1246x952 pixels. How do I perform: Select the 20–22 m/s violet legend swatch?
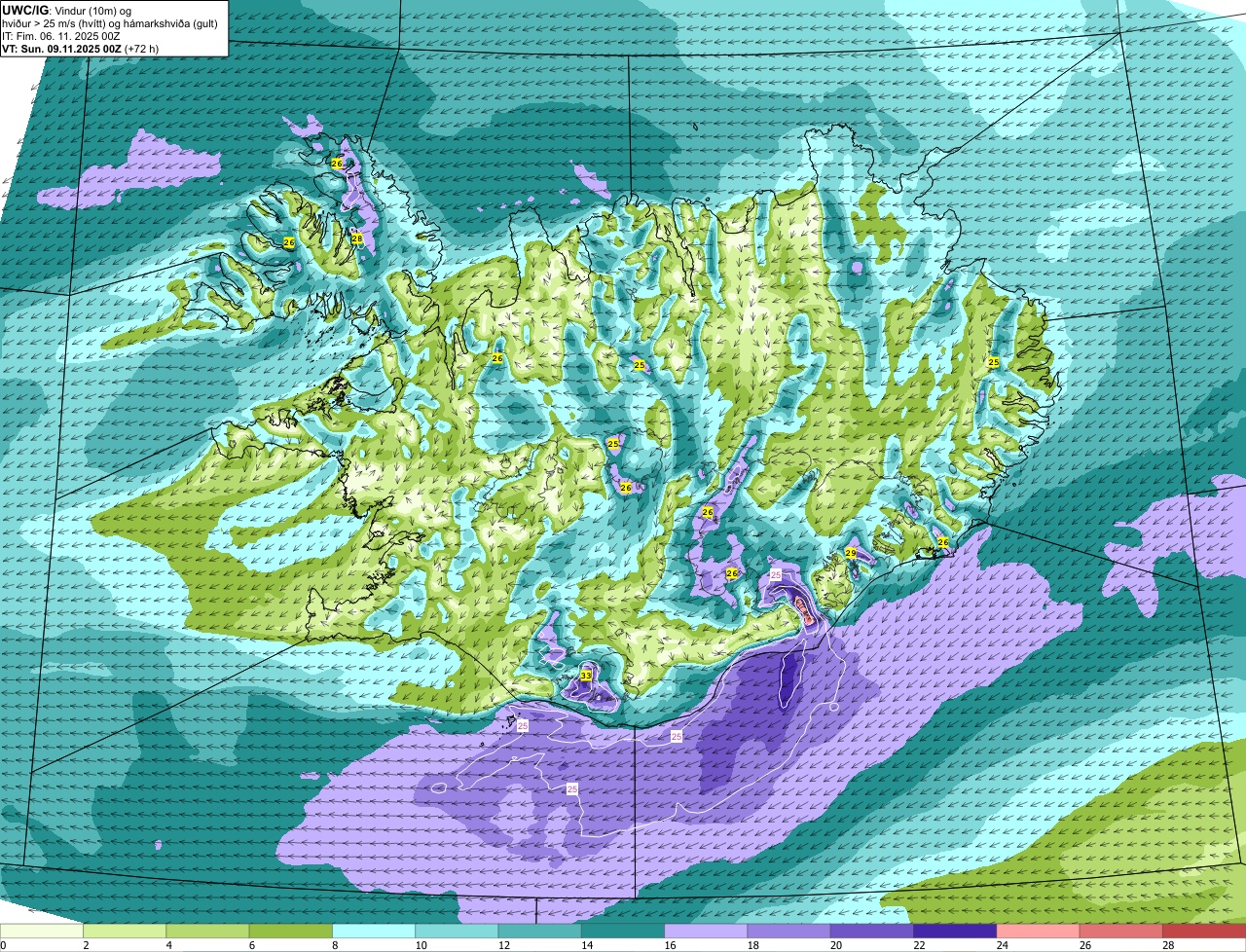coord(872,932)
